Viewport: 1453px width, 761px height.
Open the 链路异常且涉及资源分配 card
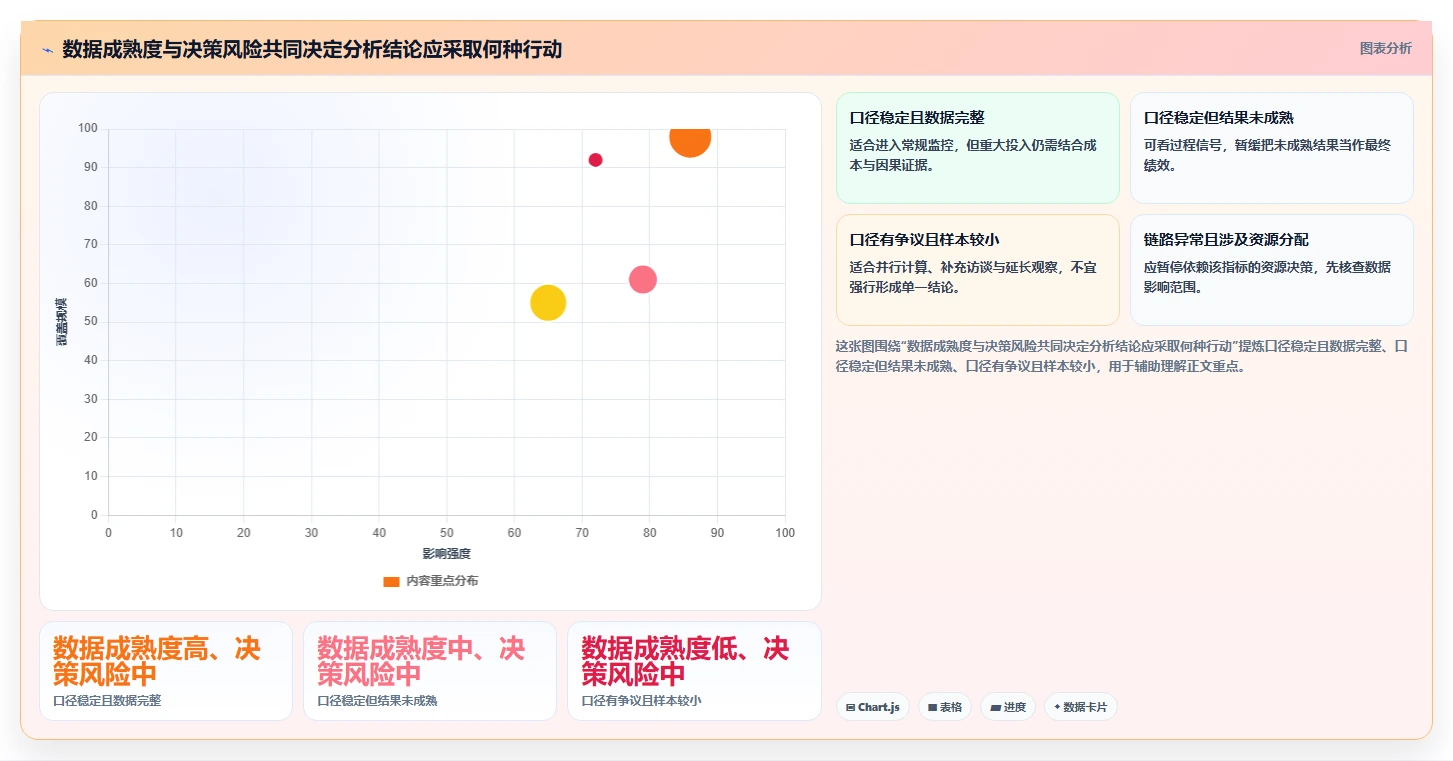(1271, 270)
